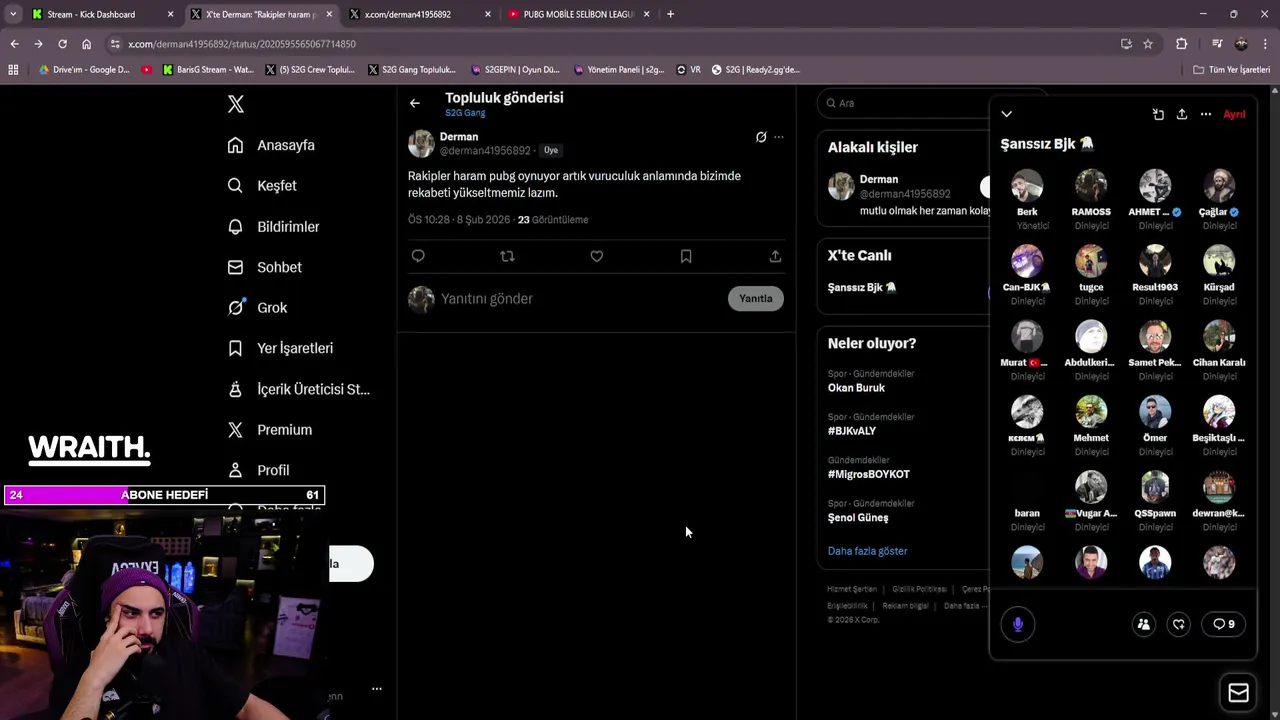Open Derman's avatar on post
This screenshot has width=1280, height=720.
pyautogui.click(x=421, y=143)
